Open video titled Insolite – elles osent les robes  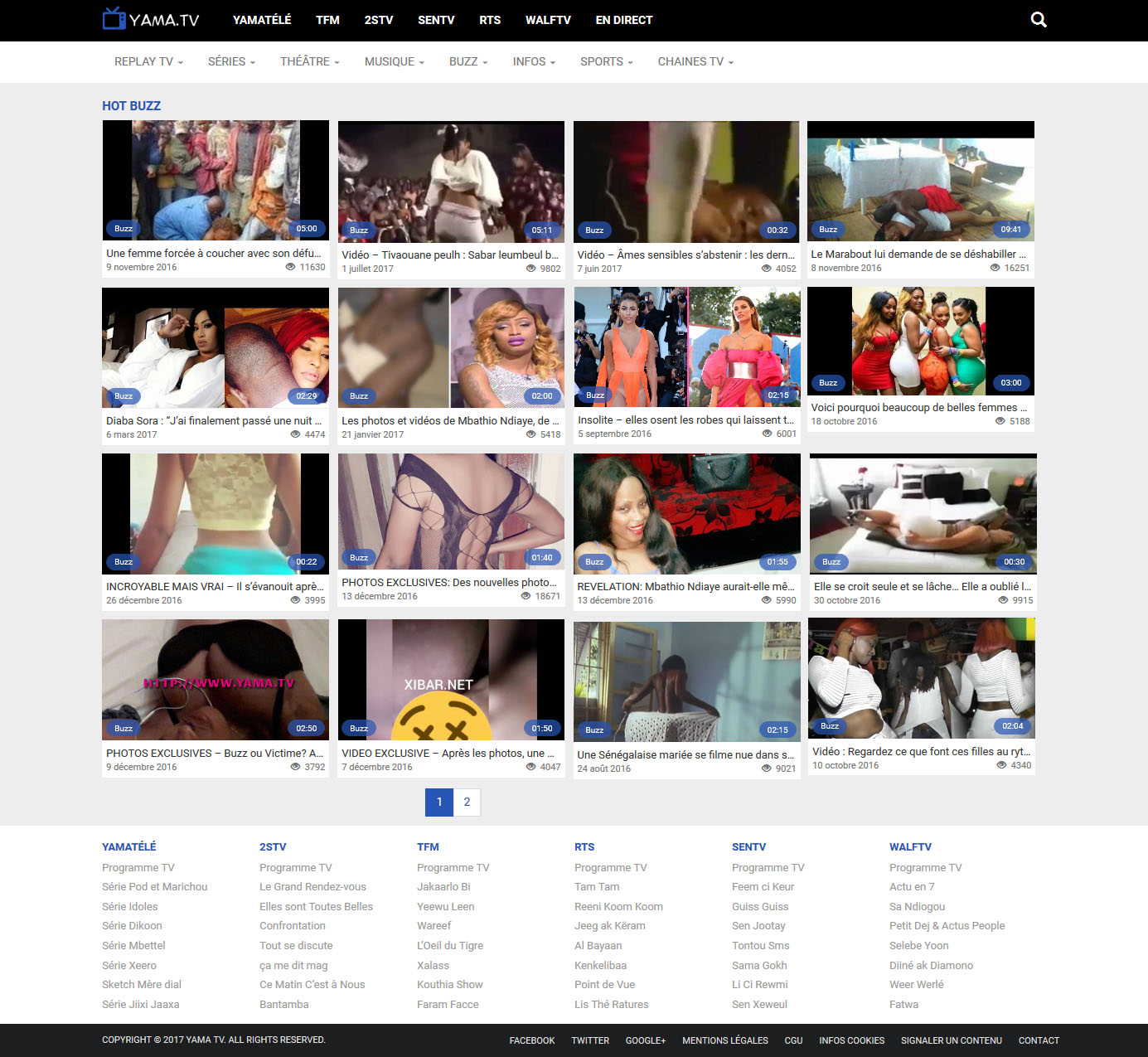[685, 420]
